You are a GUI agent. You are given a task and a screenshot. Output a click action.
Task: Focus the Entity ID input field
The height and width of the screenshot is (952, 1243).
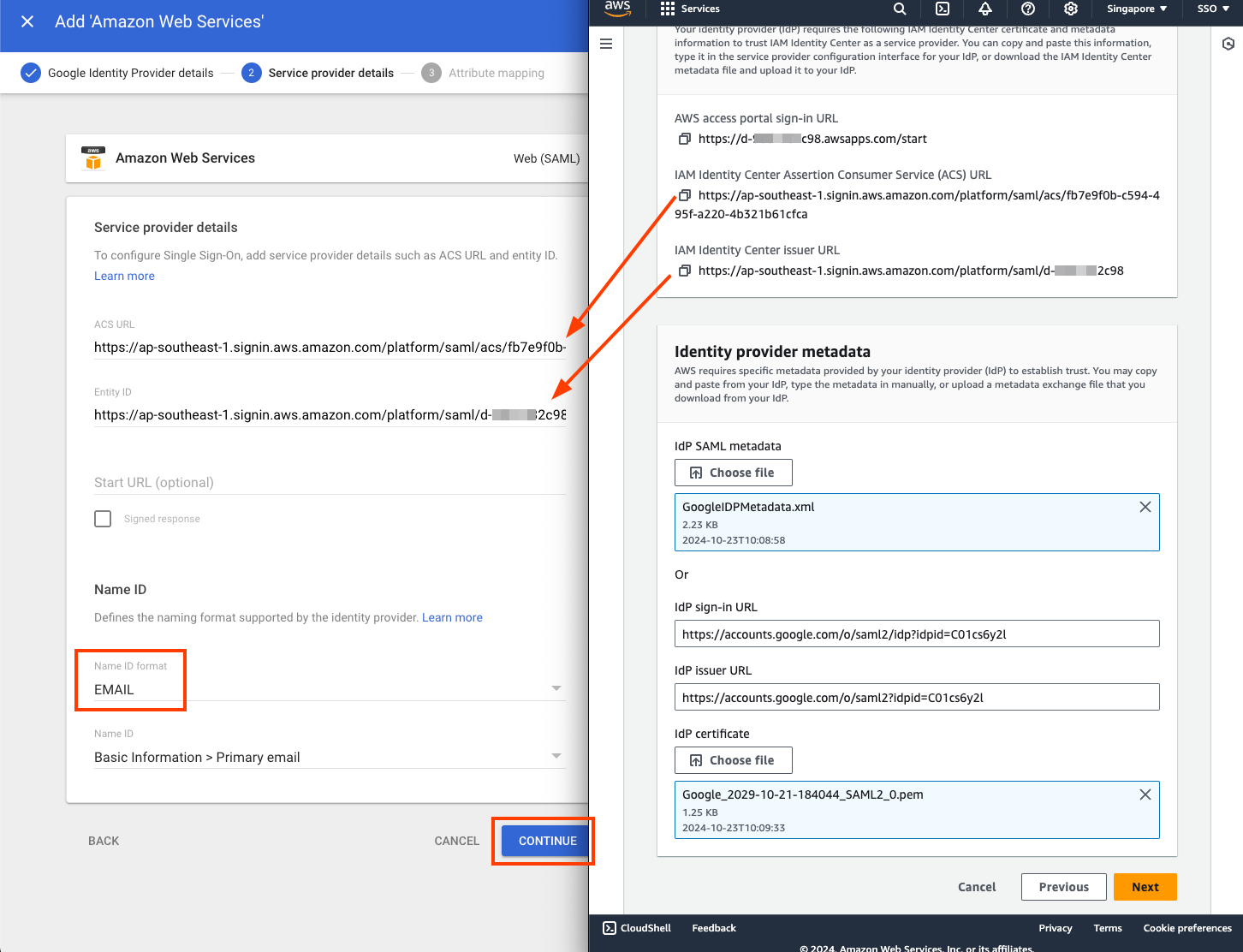point(330,414)
